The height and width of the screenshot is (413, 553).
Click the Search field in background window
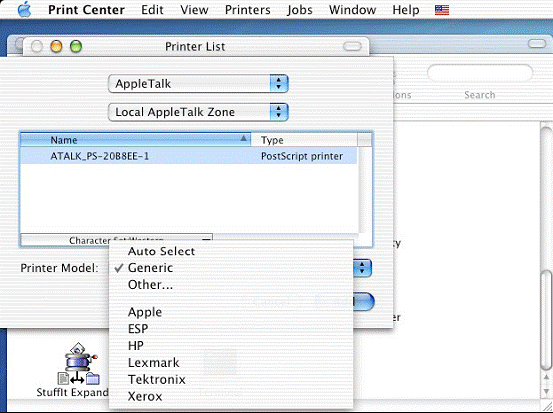(x=480, y=74)
